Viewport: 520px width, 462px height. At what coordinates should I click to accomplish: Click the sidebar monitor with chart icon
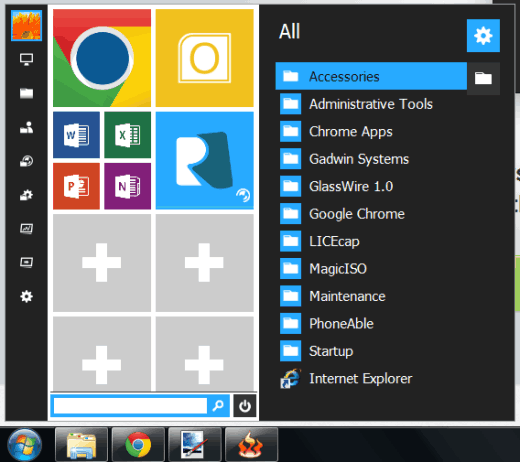(x=26, y=229)
